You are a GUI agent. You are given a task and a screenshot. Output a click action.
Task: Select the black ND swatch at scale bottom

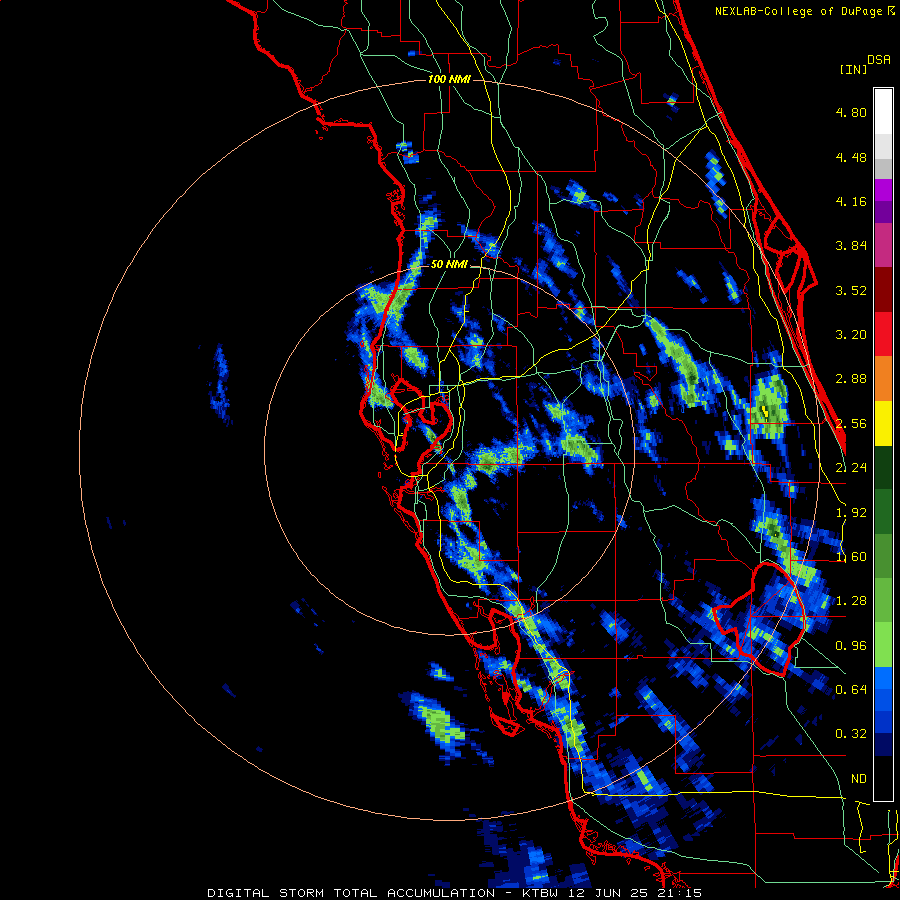click(x=883, y=778)
